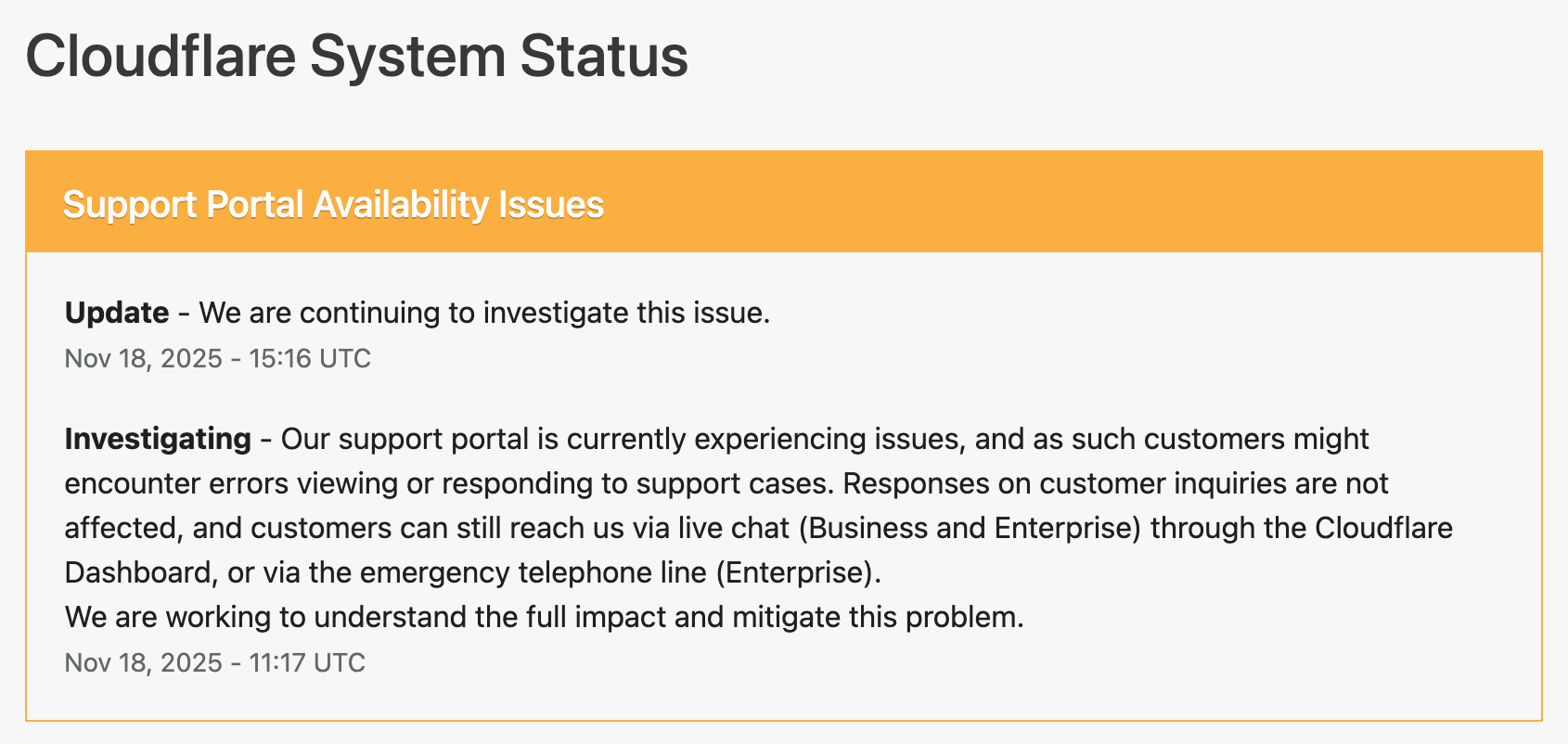The width and height of the screenshot is (1568, 744).
Task: Click the bold Update status label
Action: (x=117, y=313)
